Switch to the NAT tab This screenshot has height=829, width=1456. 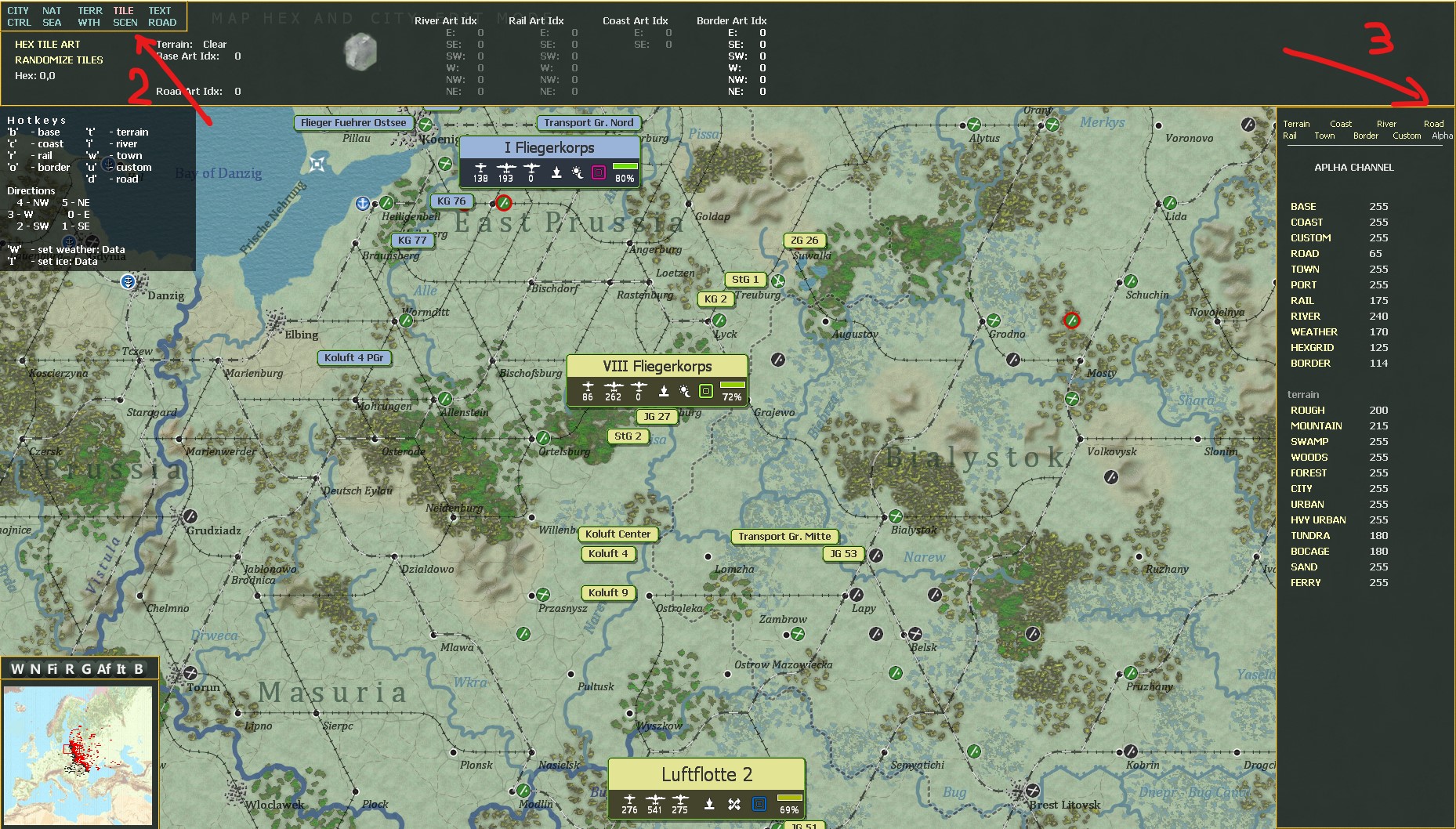[x=52, y=11]
